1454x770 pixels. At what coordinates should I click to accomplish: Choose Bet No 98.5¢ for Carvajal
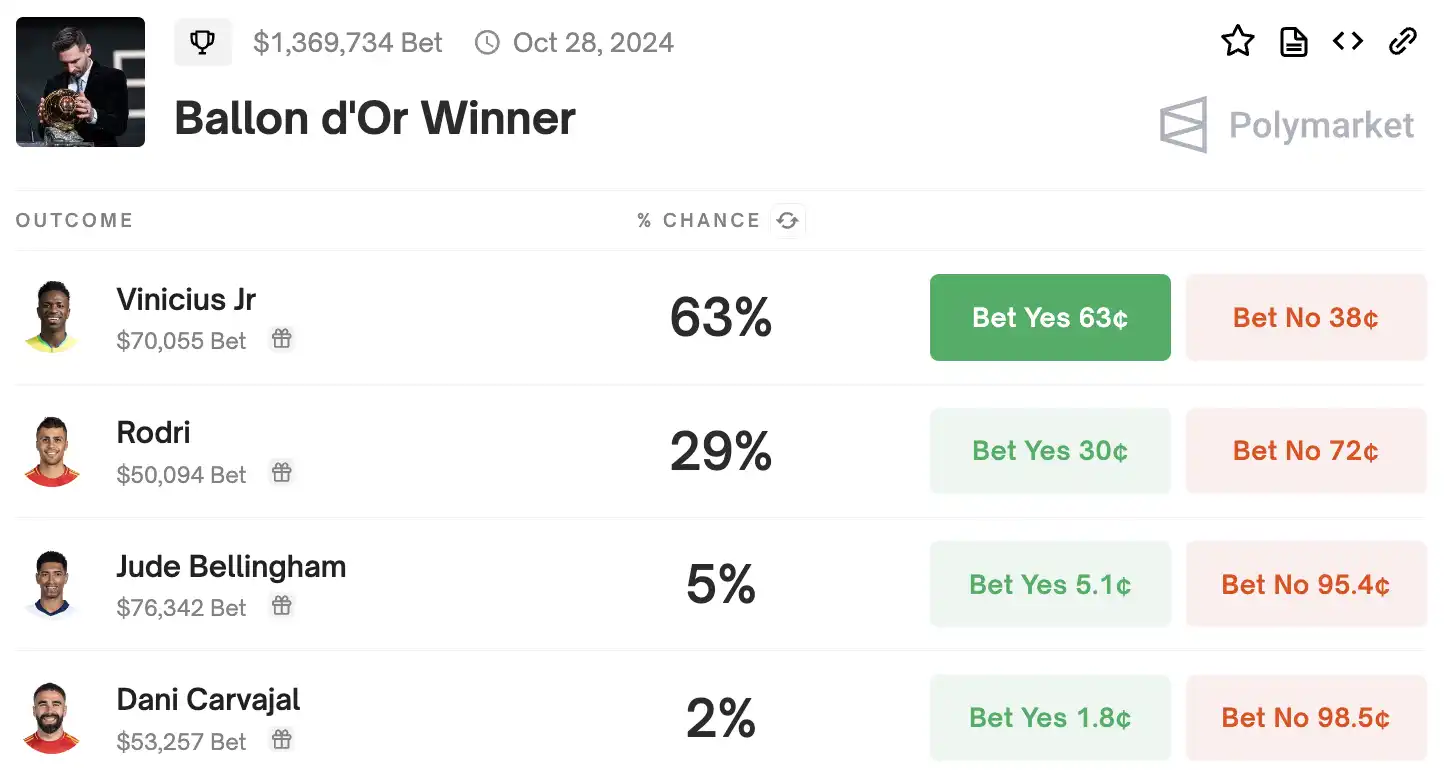(x=1306, y=718)
